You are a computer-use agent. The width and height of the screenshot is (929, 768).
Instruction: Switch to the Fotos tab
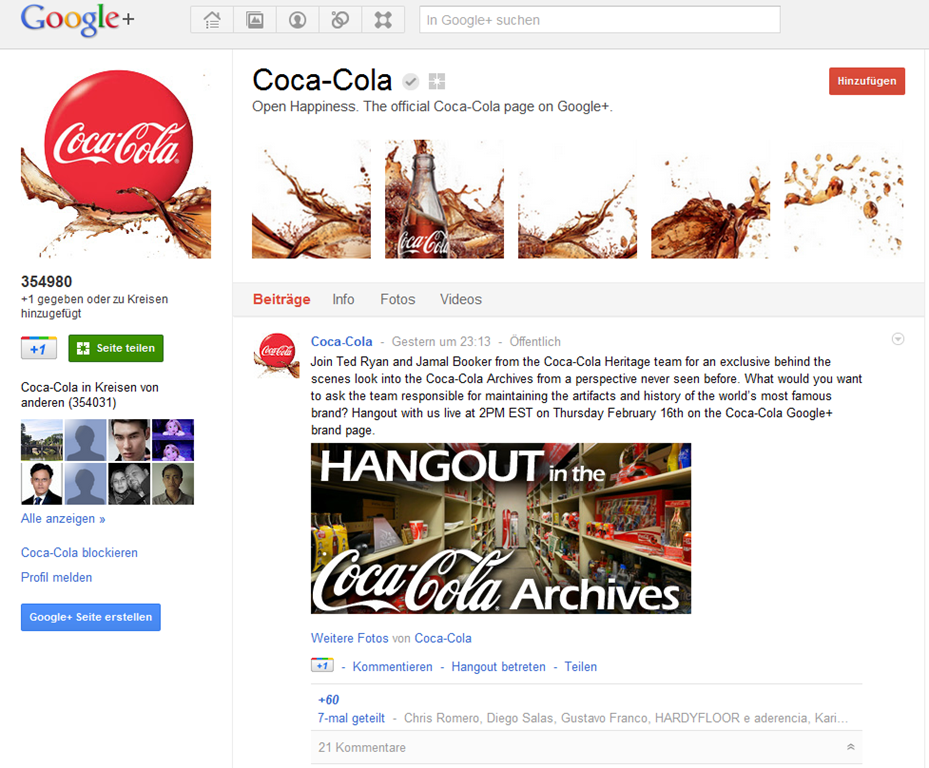398,299
